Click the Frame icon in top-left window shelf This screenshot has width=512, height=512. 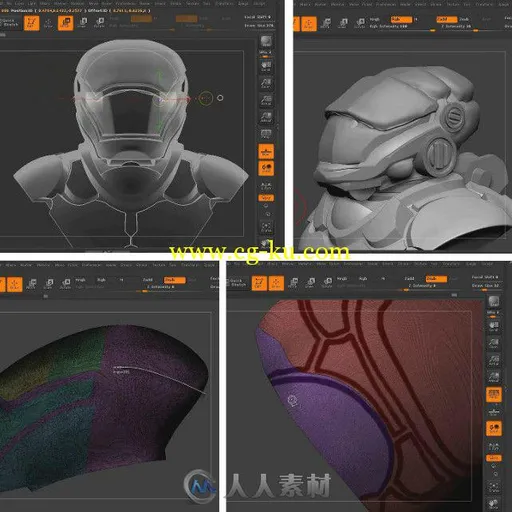[x=266, y=227]
